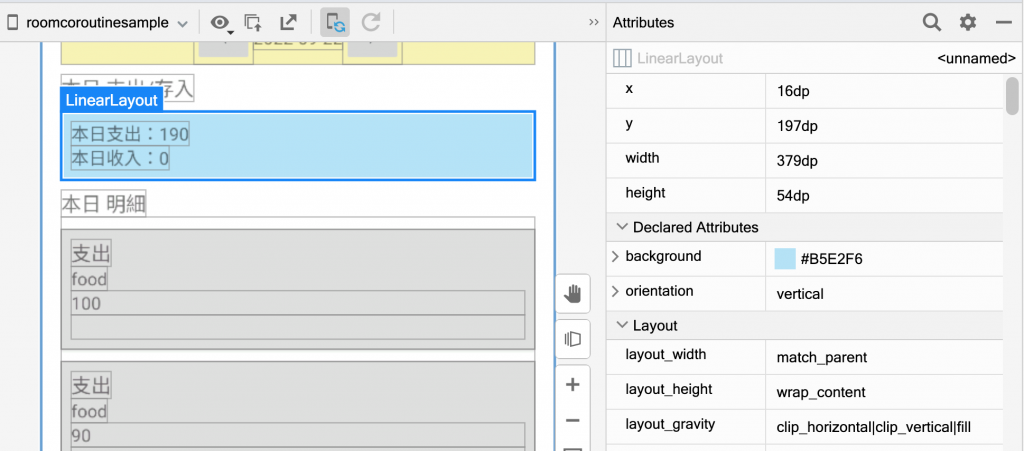Select the 支出 label in second card
The width and height of the screenshot is (1024, 451).
point(91,386)
